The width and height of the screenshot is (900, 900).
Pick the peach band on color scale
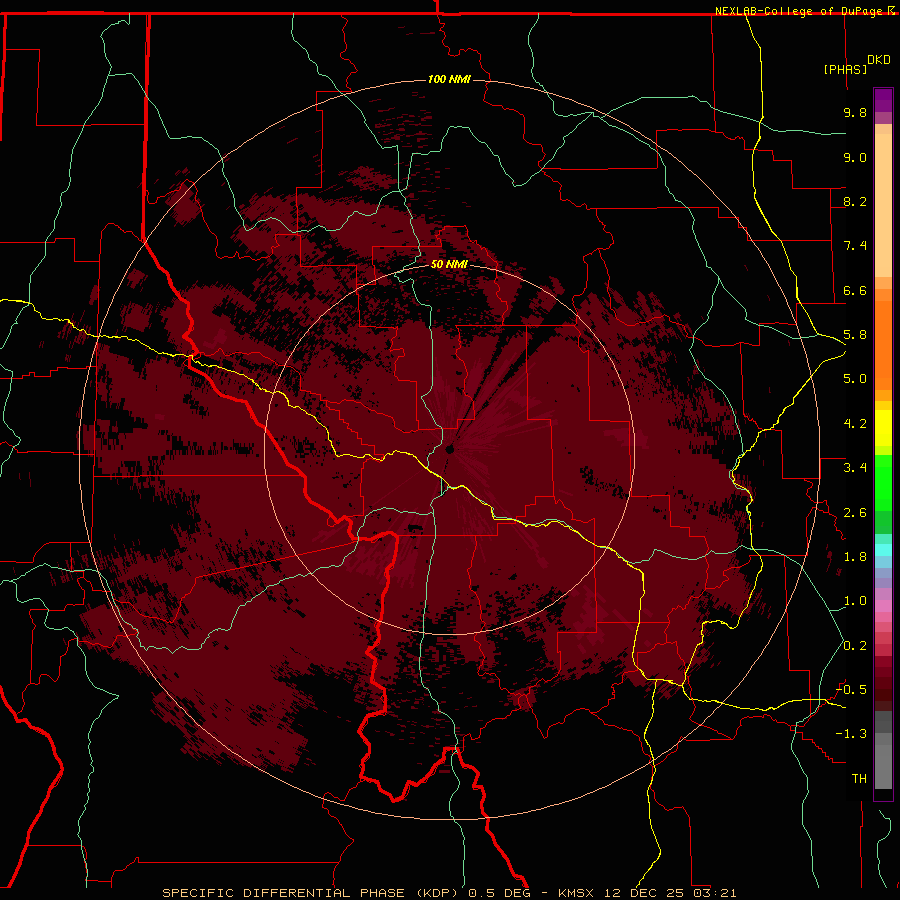(883, 201)
